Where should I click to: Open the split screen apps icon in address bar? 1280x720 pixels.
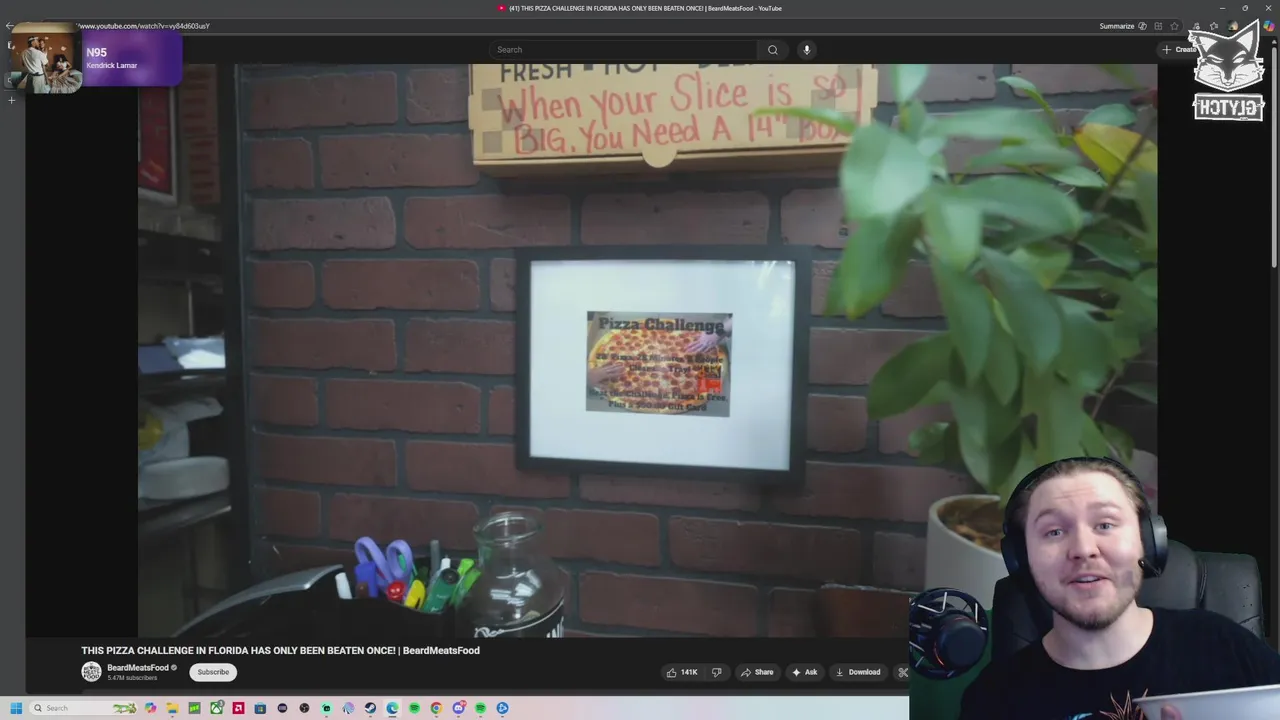click(1158, 26)
